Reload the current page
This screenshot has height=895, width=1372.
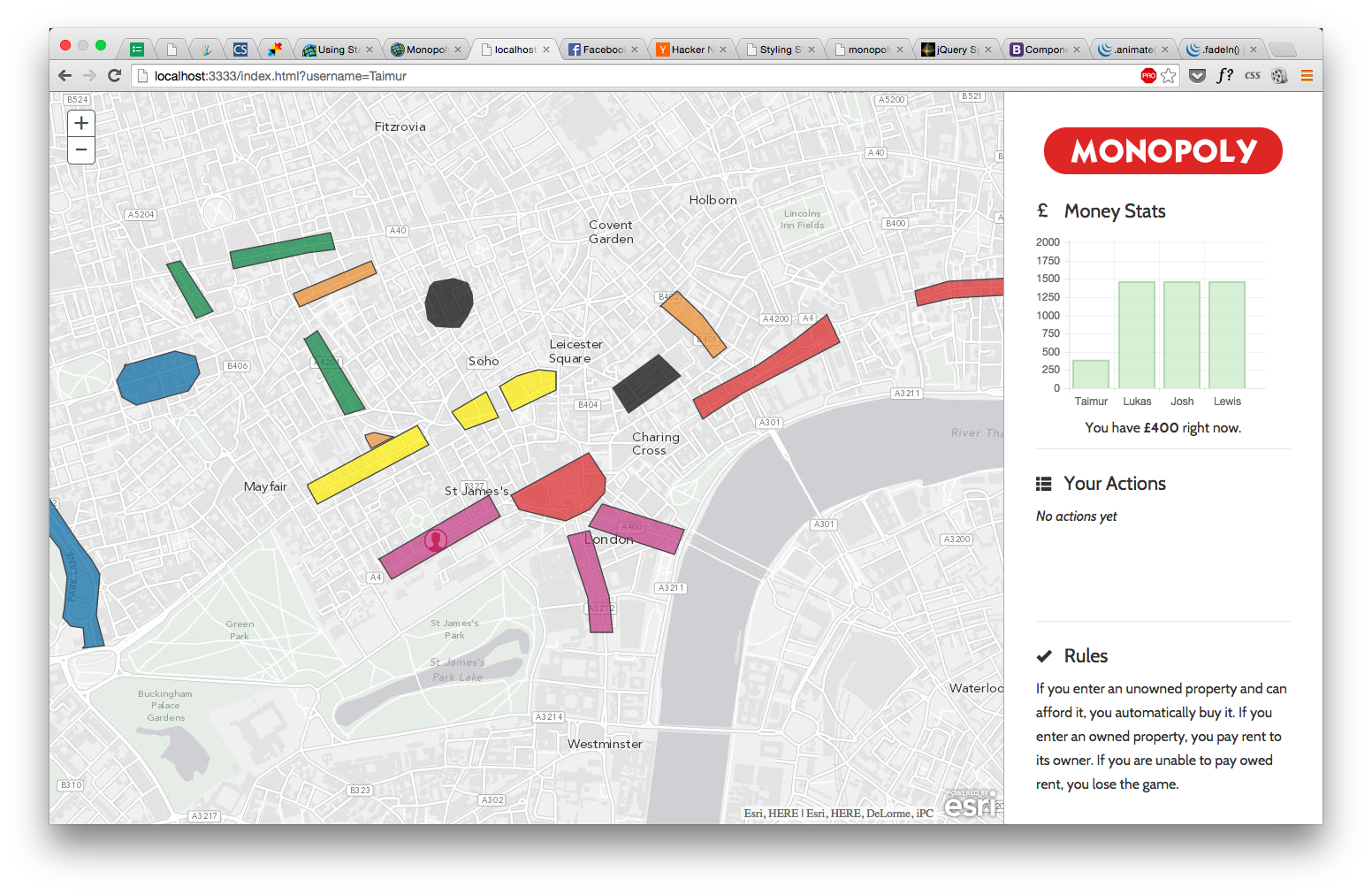point(114,76)
